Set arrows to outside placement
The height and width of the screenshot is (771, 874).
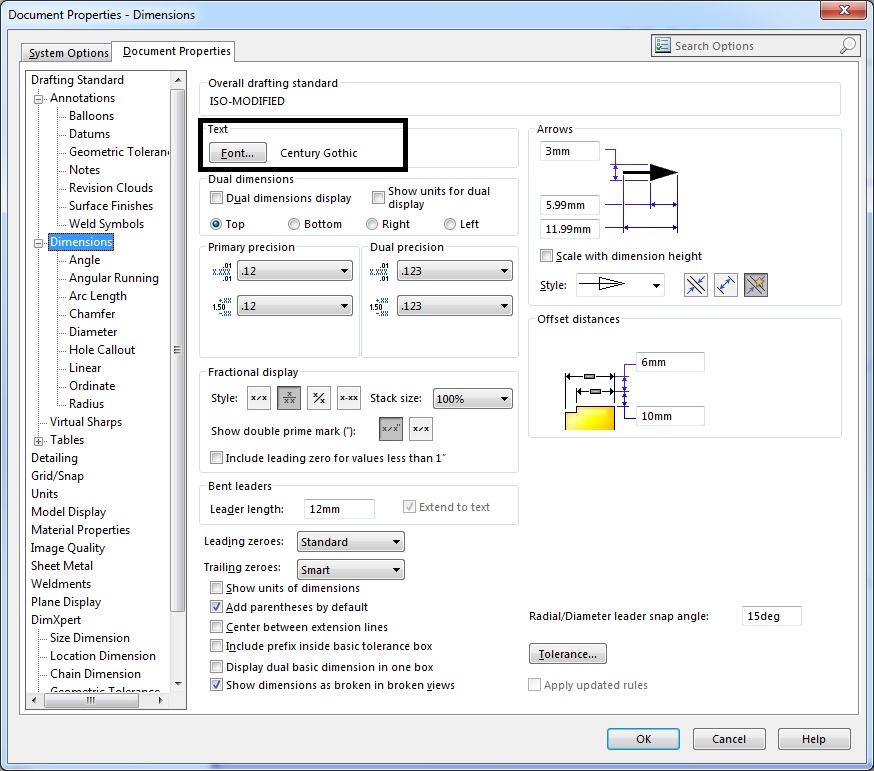tap(696, 285)
